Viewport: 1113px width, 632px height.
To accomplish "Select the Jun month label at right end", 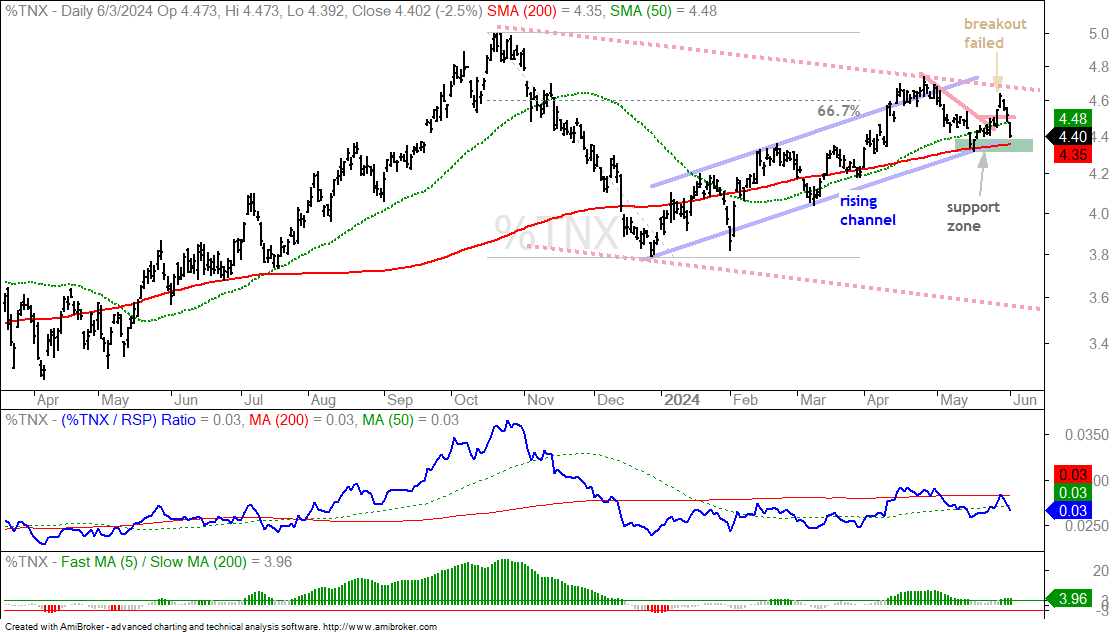I will point(1024,400).
